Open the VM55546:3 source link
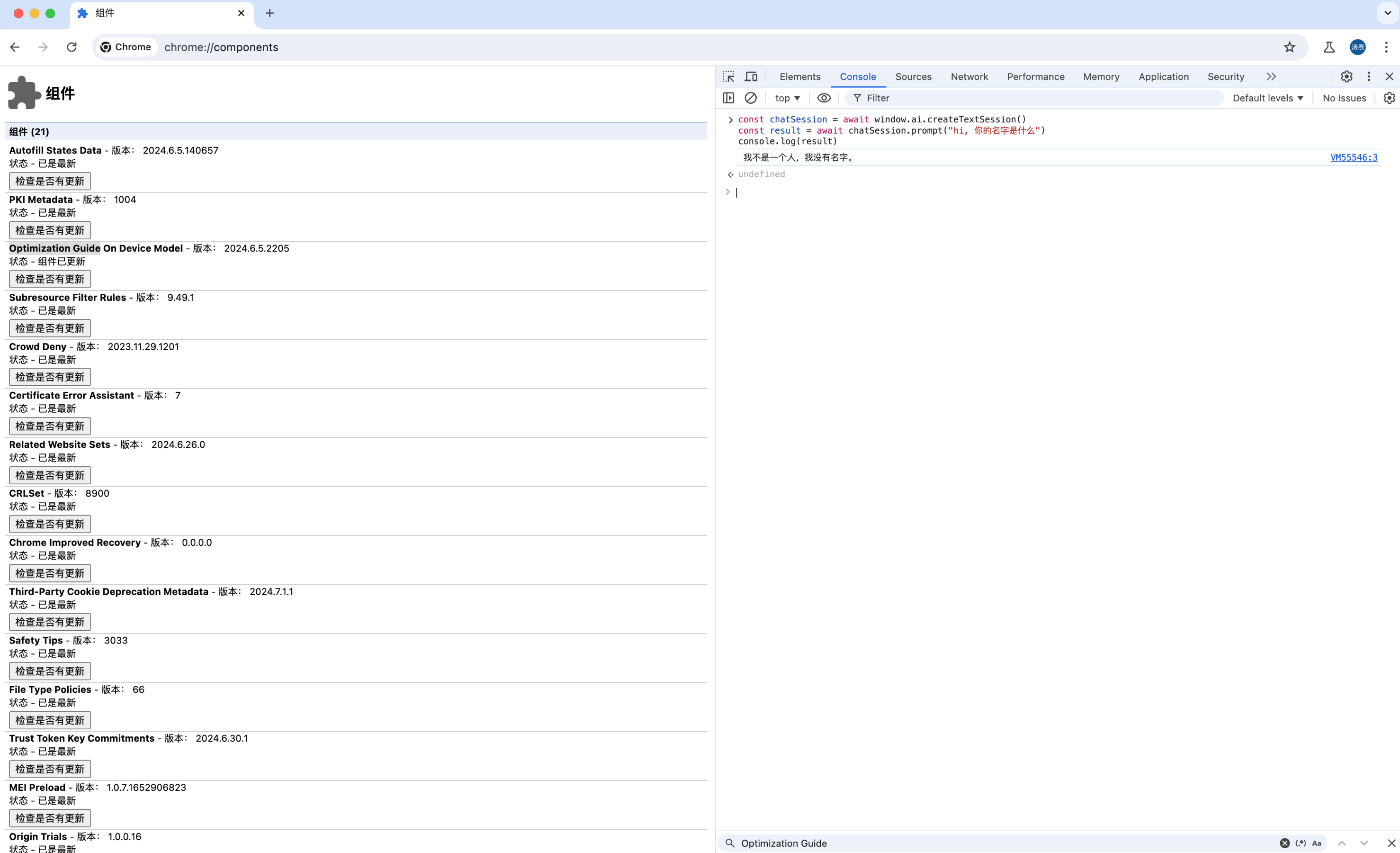 click(x=1354, y=157)
